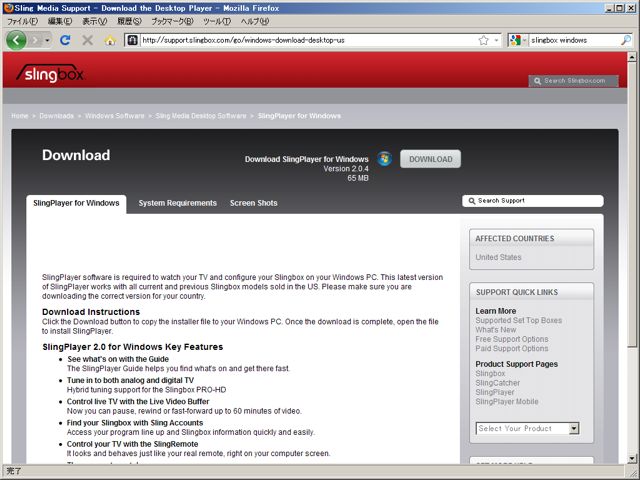Open the Paid Support Options link
Viewport: 640px width, 480px height.
pyautogui.click(x=512, y=349)
